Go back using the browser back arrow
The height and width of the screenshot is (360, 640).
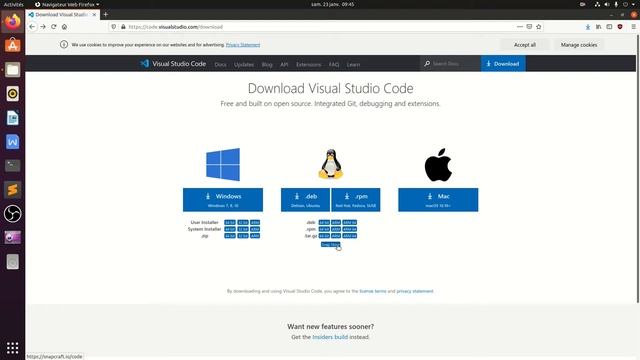pyautogui.click(x=32, y=27)
